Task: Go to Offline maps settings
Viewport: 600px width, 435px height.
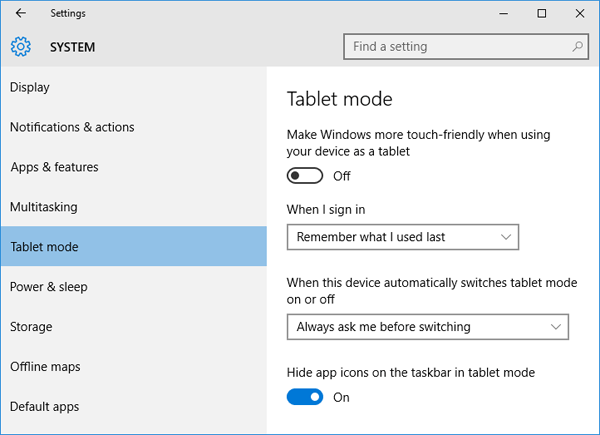Action: 134,367
